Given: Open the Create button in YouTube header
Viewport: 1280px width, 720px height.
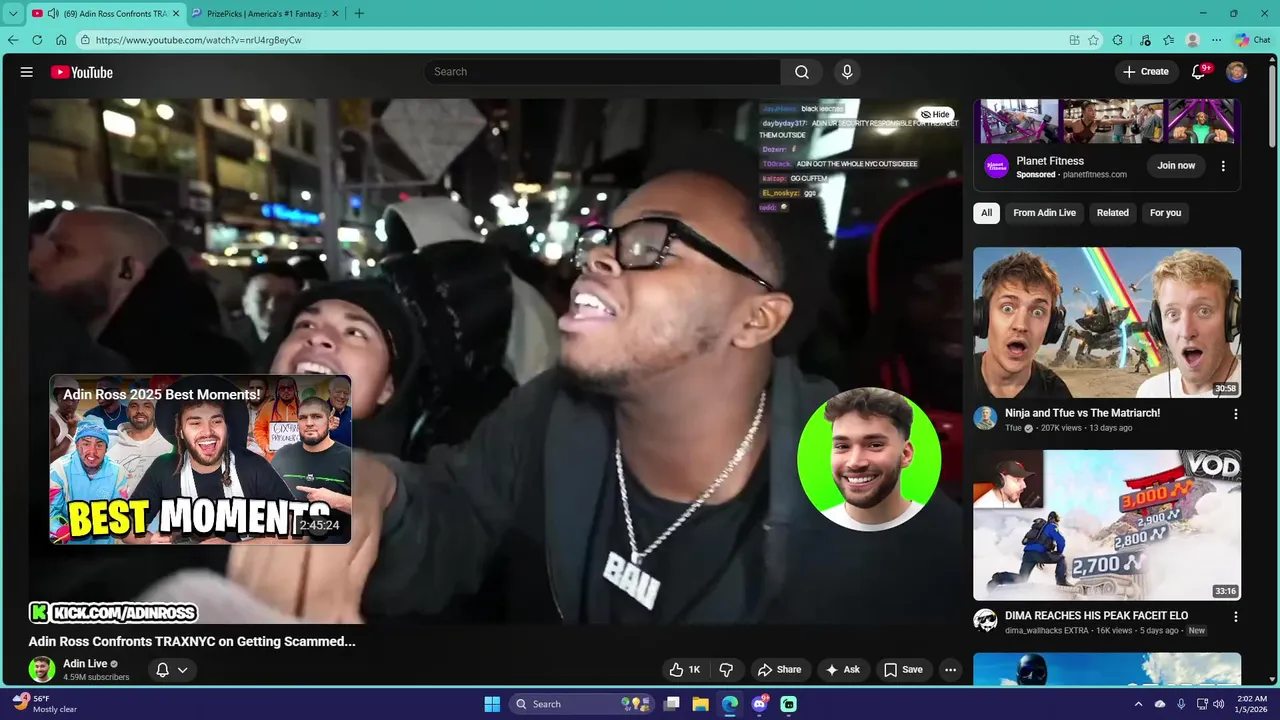Looking at the screenshot, I should tap(1146, 72).
